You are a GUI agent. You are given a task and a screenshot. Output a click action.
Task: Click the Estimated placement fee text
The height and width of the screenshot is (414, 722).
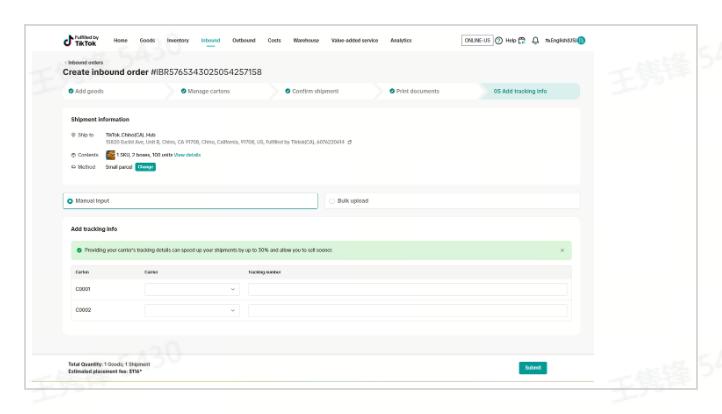(x=105, y=372)
